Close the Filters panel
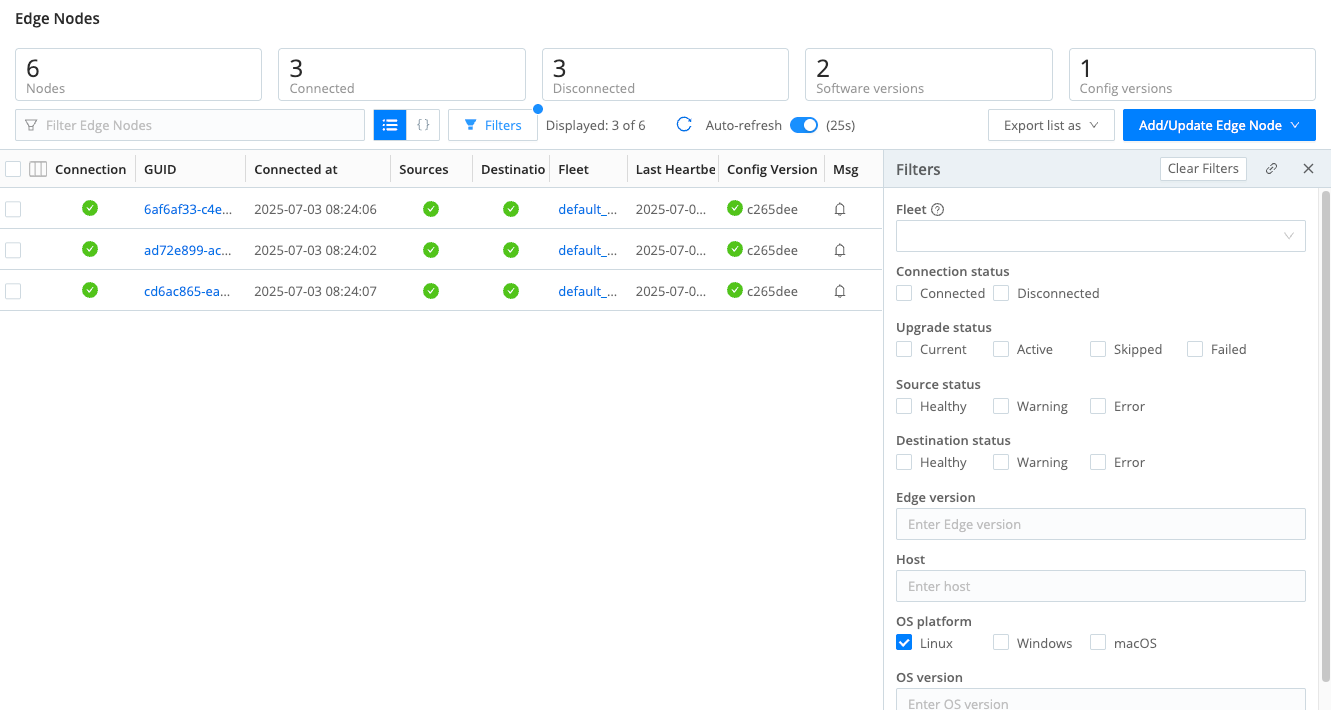This screenshot has width=1331, height=710. pyautogui.click(x=1308, y=169)
